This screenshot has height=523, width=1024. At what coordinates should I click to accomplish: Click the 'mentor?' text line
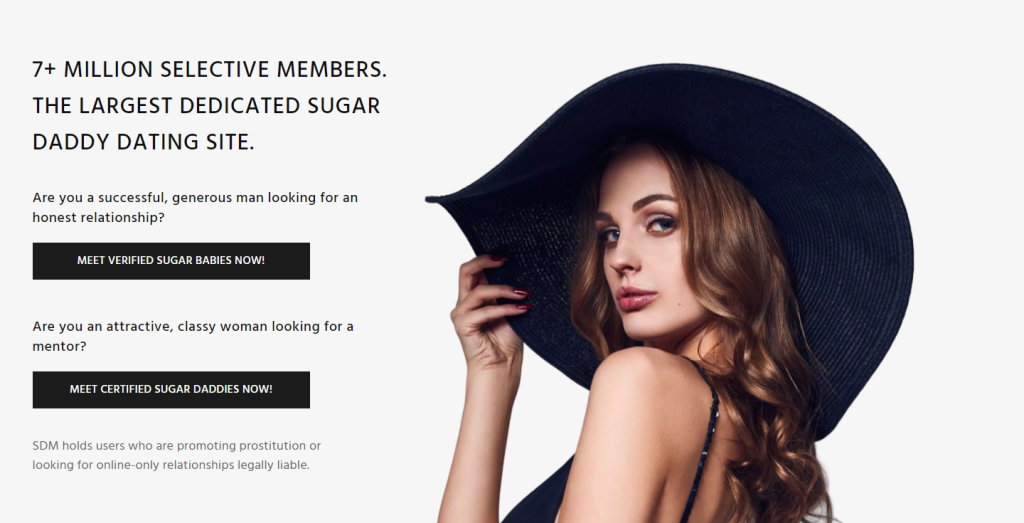pyautogui.click(x=59, y=346)
